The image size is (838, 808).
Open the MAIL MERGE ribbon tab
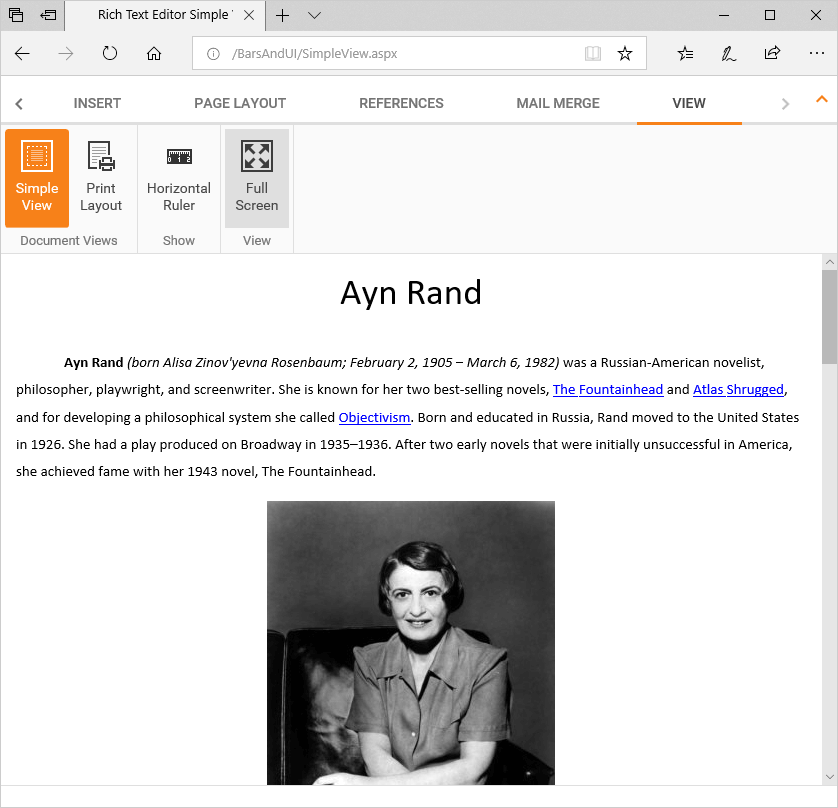pos(558,103)
